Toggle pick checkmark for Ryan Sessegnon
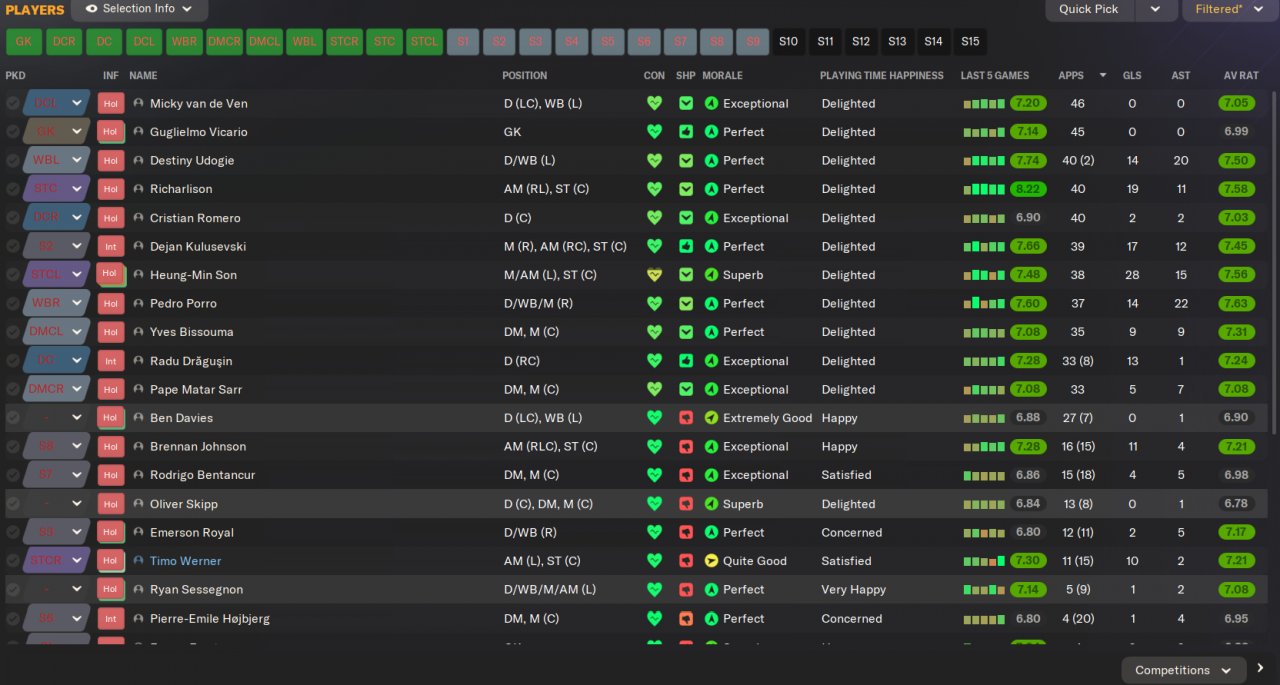 pos(13,590)
